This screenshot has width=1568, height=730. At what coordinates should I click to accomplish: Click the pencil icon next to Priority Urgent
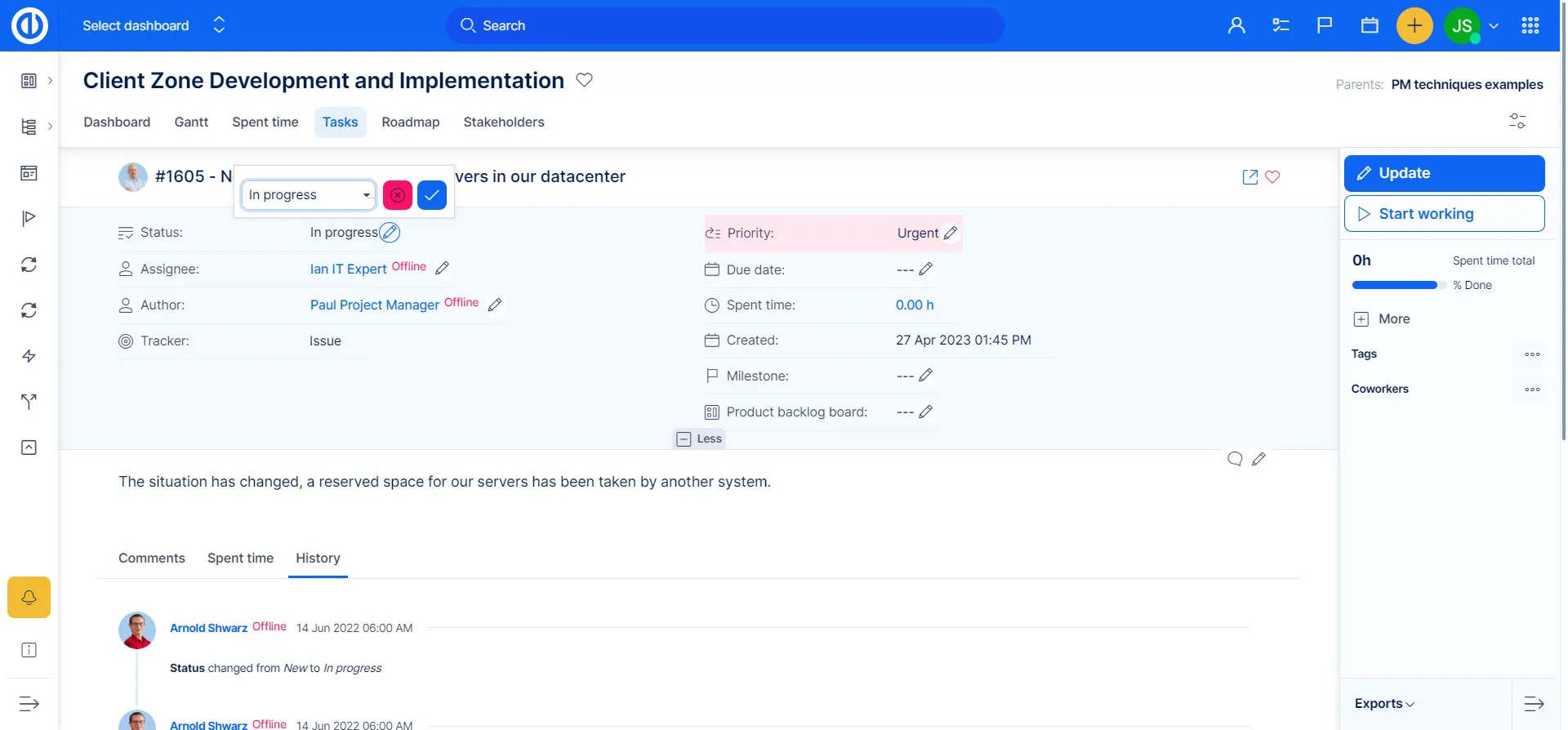[x=951, y=233]
